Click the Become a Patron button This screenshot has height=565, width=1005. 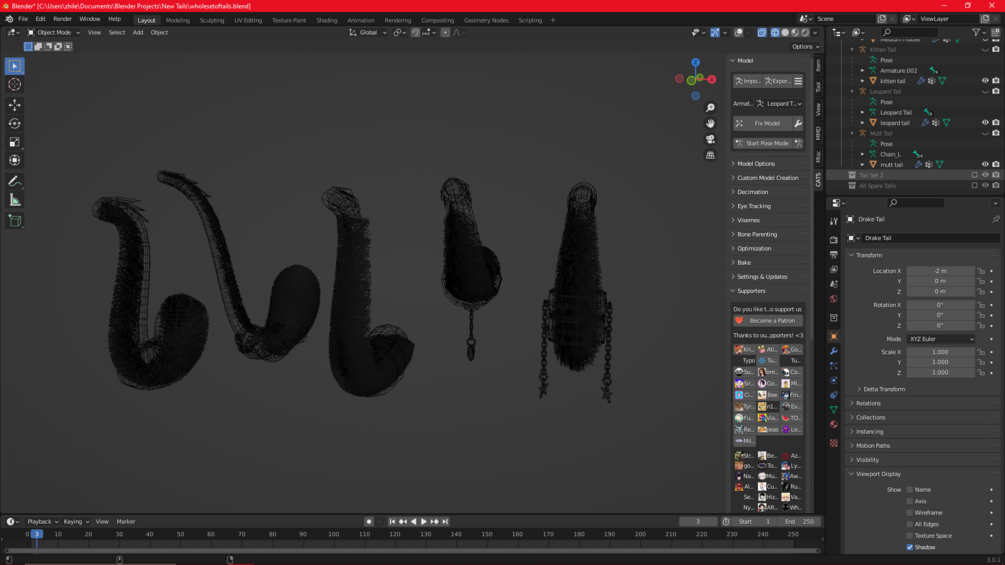tap(770, 321)
